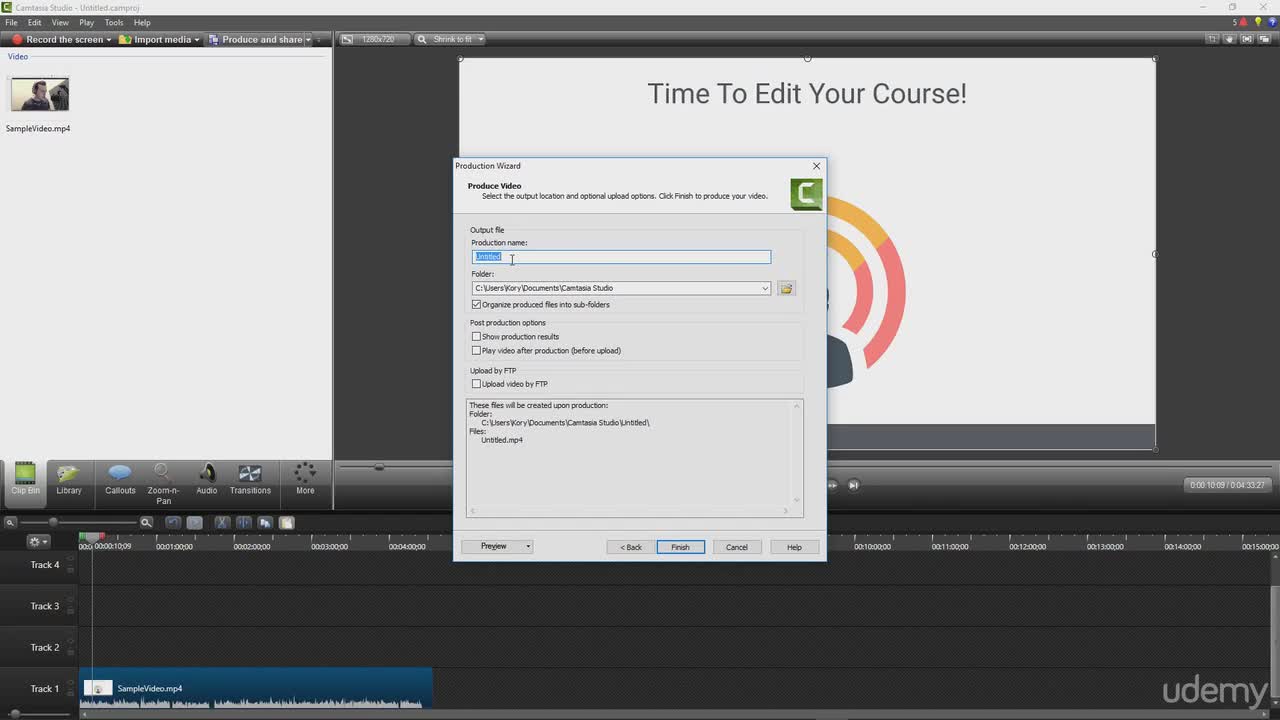The image size is (1280, 720).
Task: Check Upload video by FTP
Action: point(477,384)
